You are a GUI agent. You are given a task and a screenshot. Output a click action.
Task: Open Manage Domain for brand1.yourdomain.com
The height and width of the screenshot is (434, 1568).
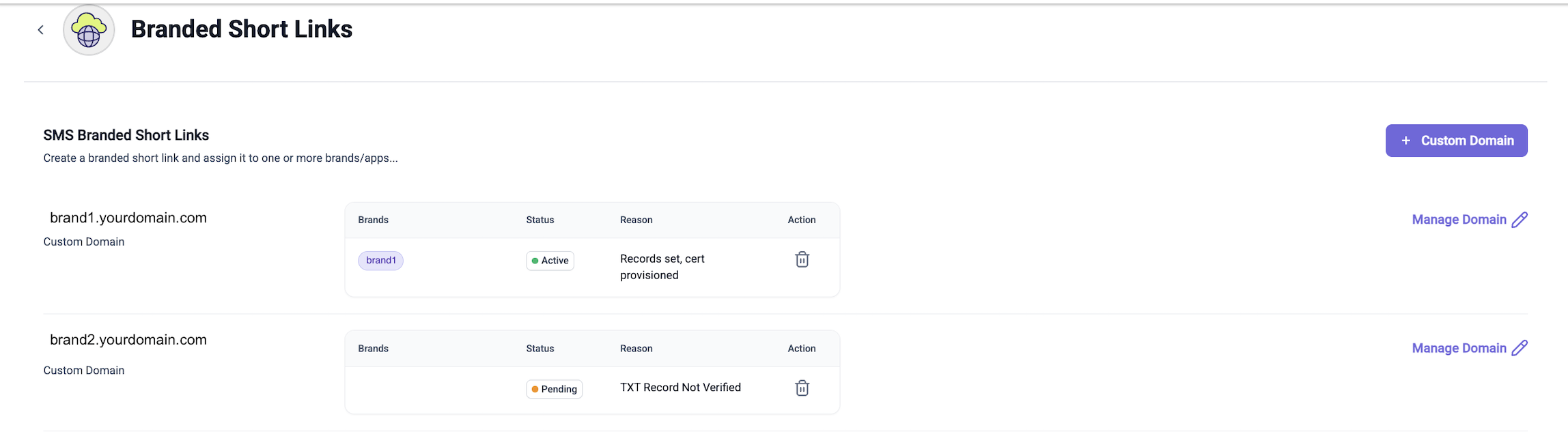pos(1459,220)
